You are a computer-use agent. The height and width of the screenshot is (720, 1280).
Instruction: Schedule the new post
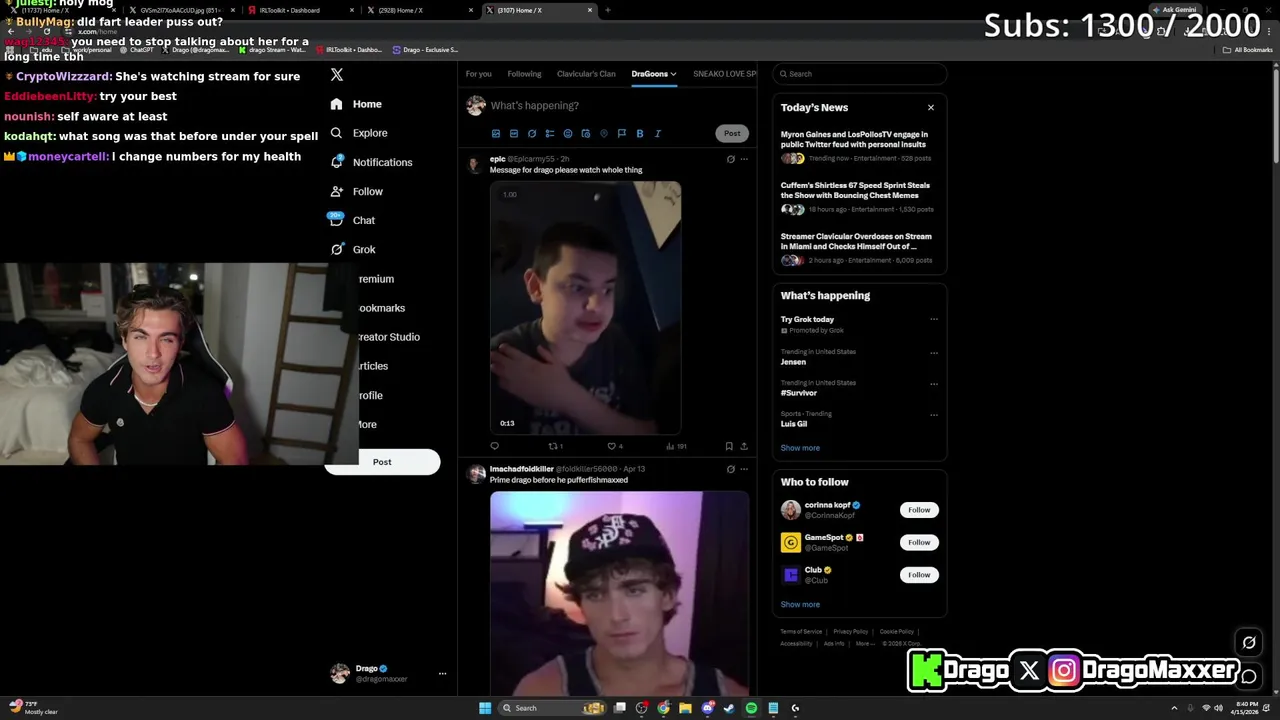point(586,133)
